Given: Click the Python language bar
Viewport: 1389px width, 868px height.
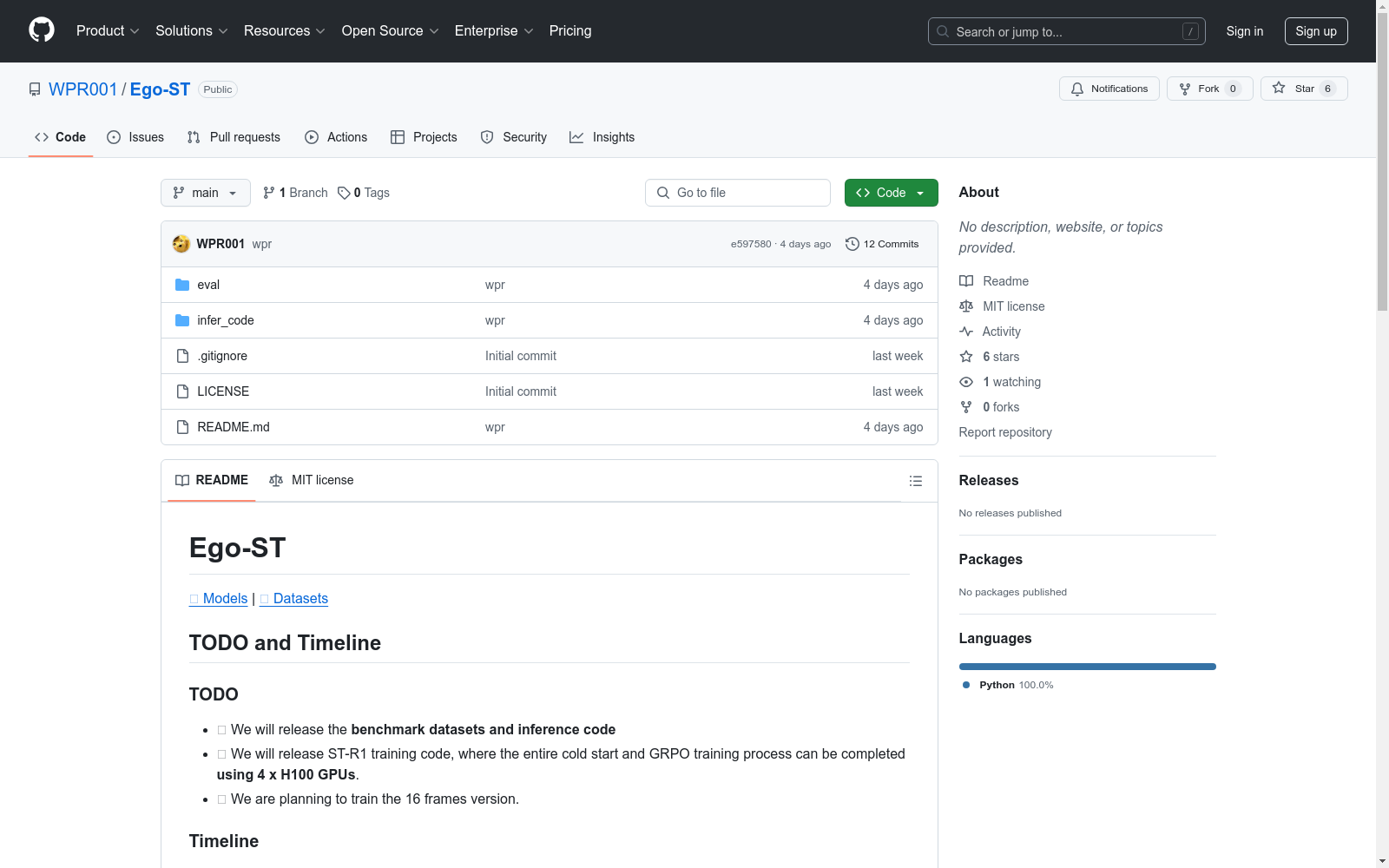Looking at the screenshot, I should (1088, 667).
